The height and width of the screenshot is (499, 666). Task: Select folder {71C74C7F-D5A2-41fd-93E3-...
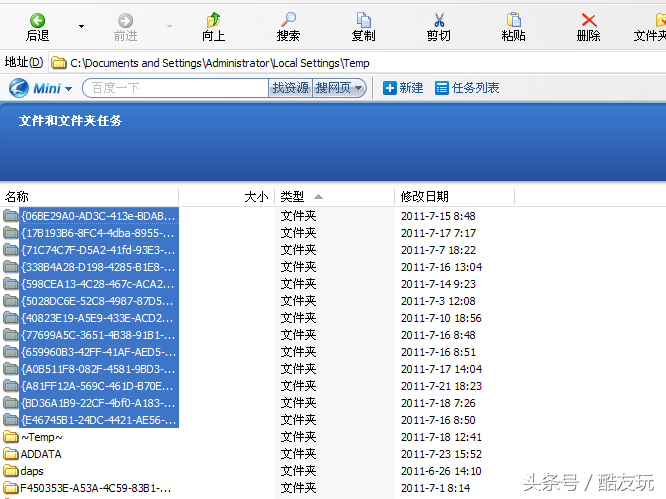pos(99,250)
